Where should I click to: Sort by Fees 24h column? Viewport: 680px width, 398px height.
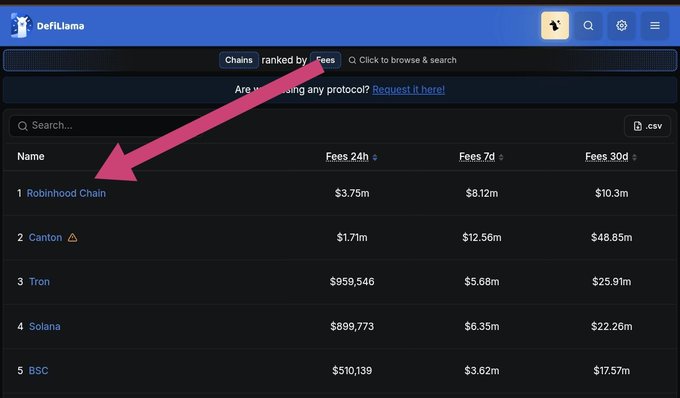[x=351, y=157]
